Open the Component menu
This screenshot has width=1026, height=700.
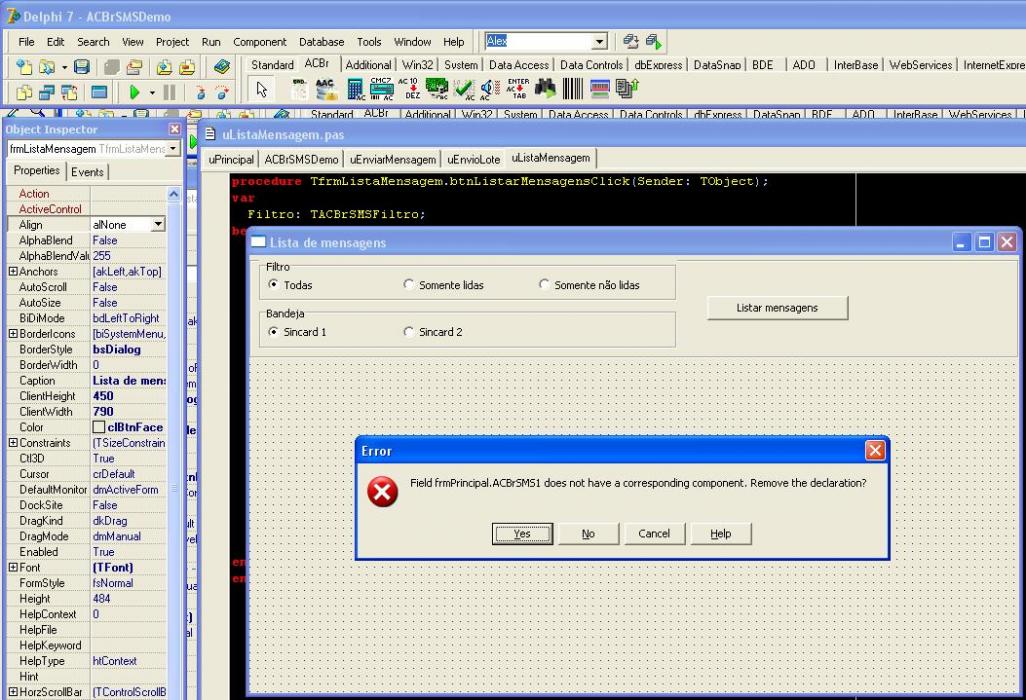coord(260,42)
